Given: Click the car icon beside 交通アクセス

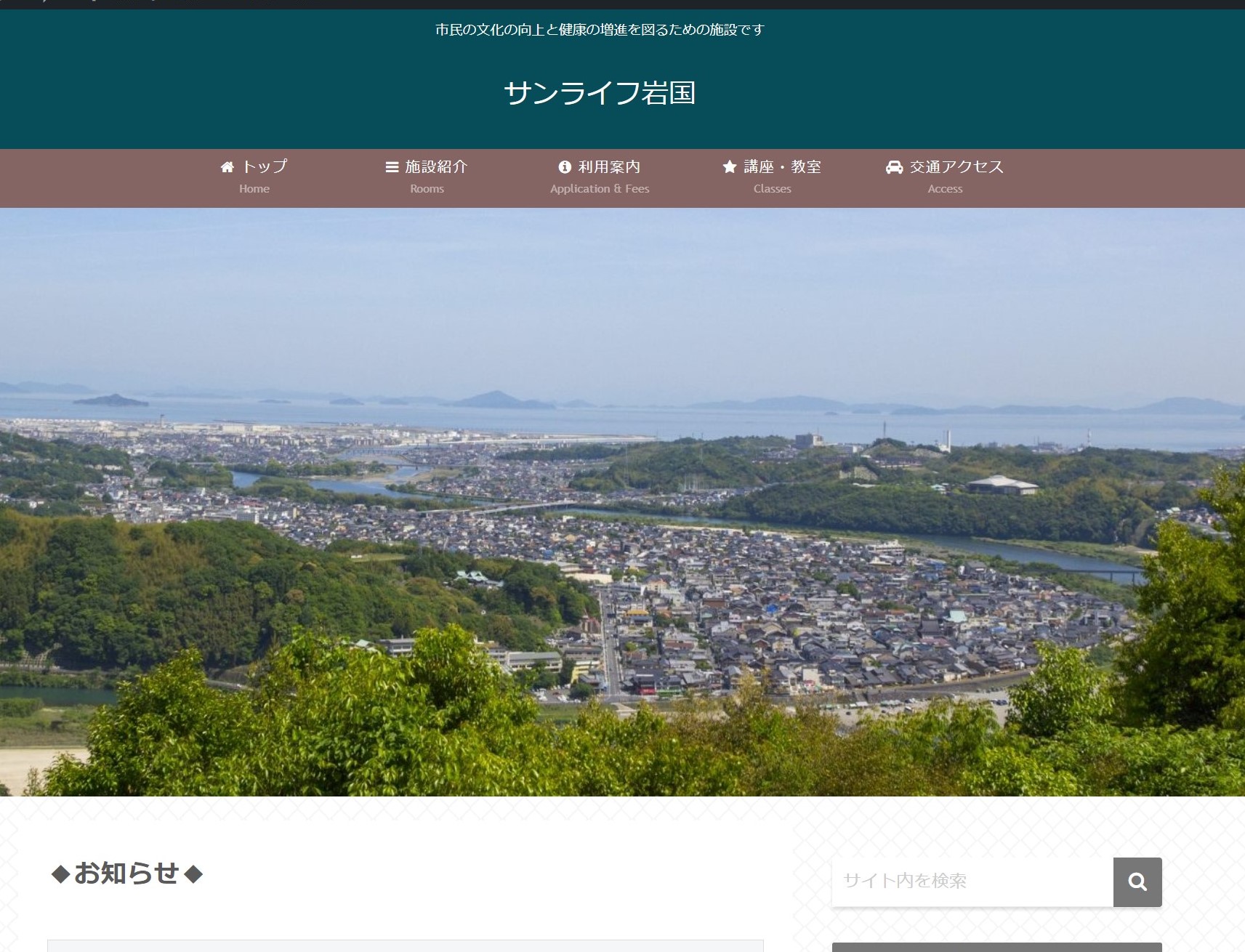Looking at the screenshot, I should (894, 167).
